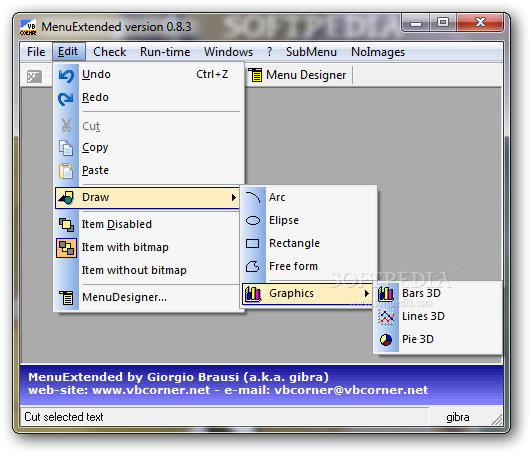The width and height of the screenshot is (531, 454).
Task: Open the Run-time menu
Action: point(165,52)
